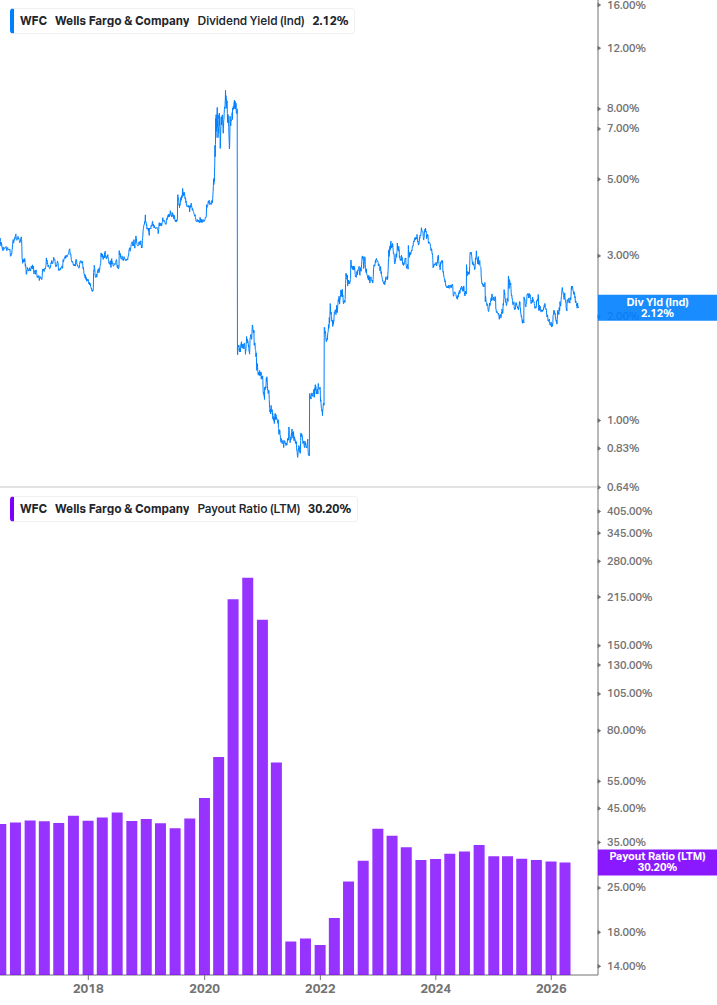Select the blue color bar beside Dividend Yield legend

pyautogui.click(x=12, y=21)
